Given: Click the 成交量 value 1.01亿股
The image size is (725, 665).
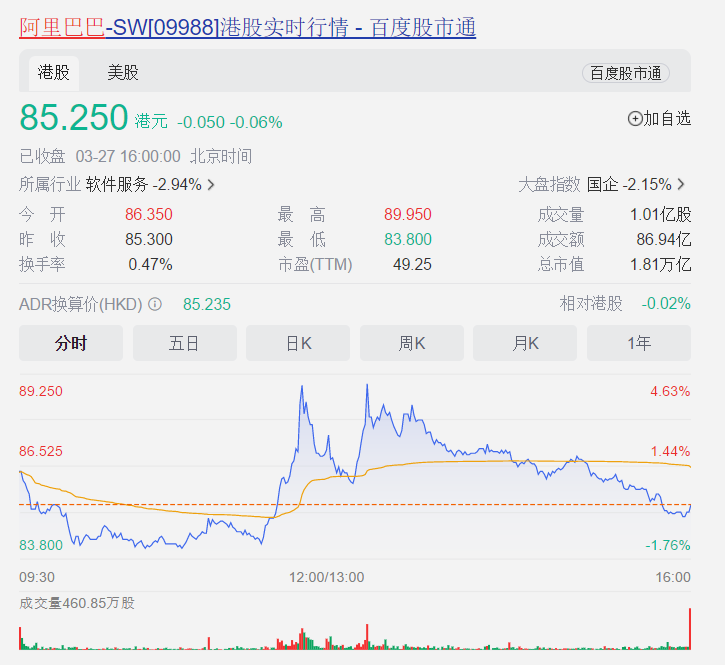Looking at the screenshot, I should [x=661, y=215].
